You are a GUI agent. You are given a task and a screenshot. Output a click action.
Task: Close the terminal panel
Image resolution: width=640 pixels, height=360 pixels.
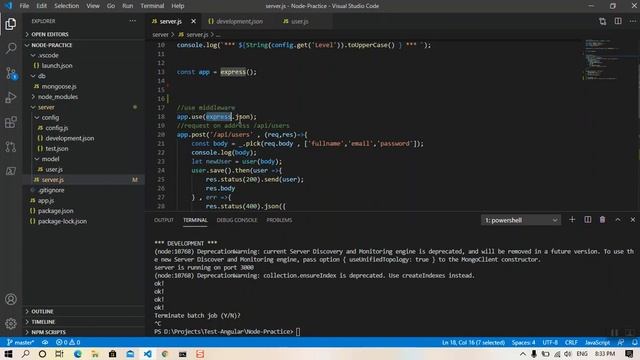point(633,220)
